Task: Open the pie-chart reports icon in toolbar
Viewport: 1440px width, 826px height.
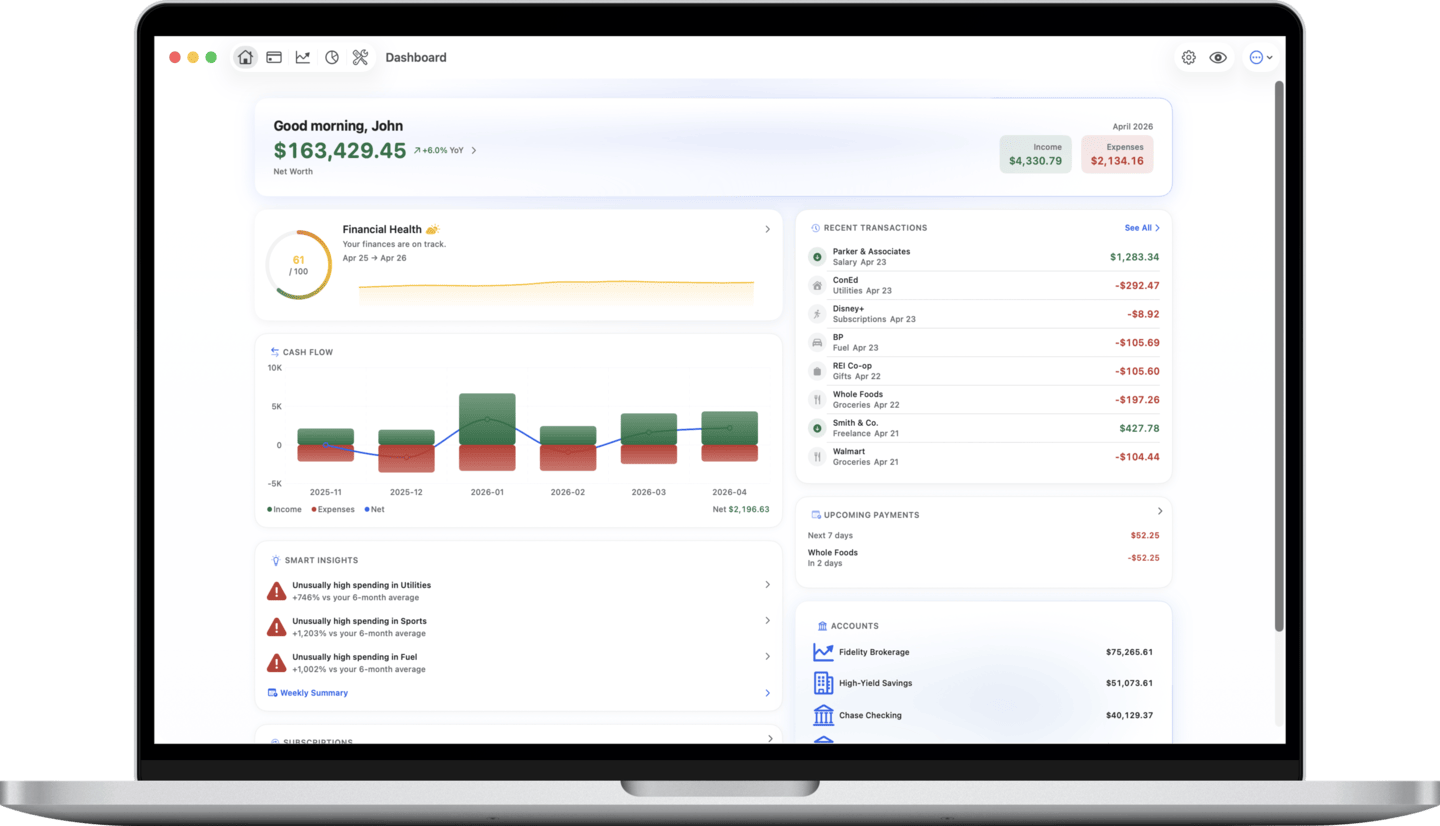Action: pyautogui.click(x=332, y=58)
